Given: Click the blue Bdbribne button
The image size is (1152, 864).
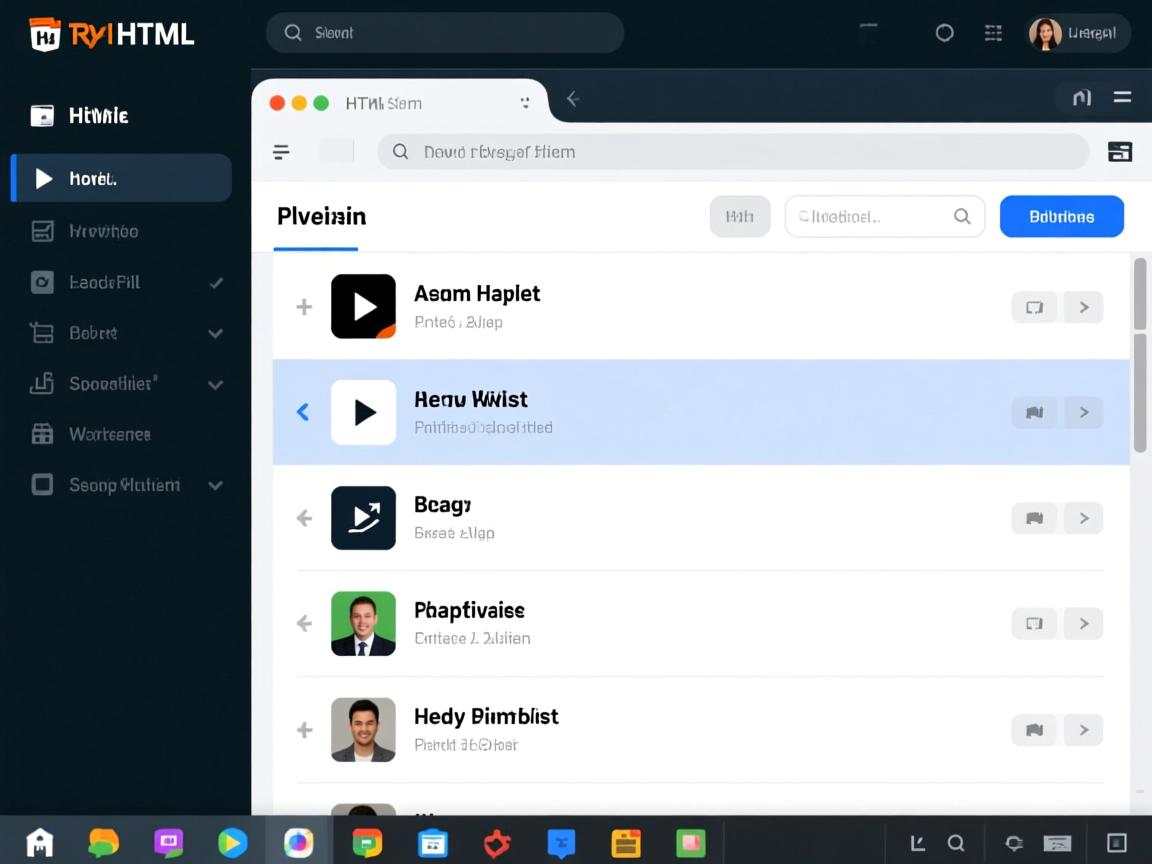Looking at the screenshot, I should [1061, 217].
